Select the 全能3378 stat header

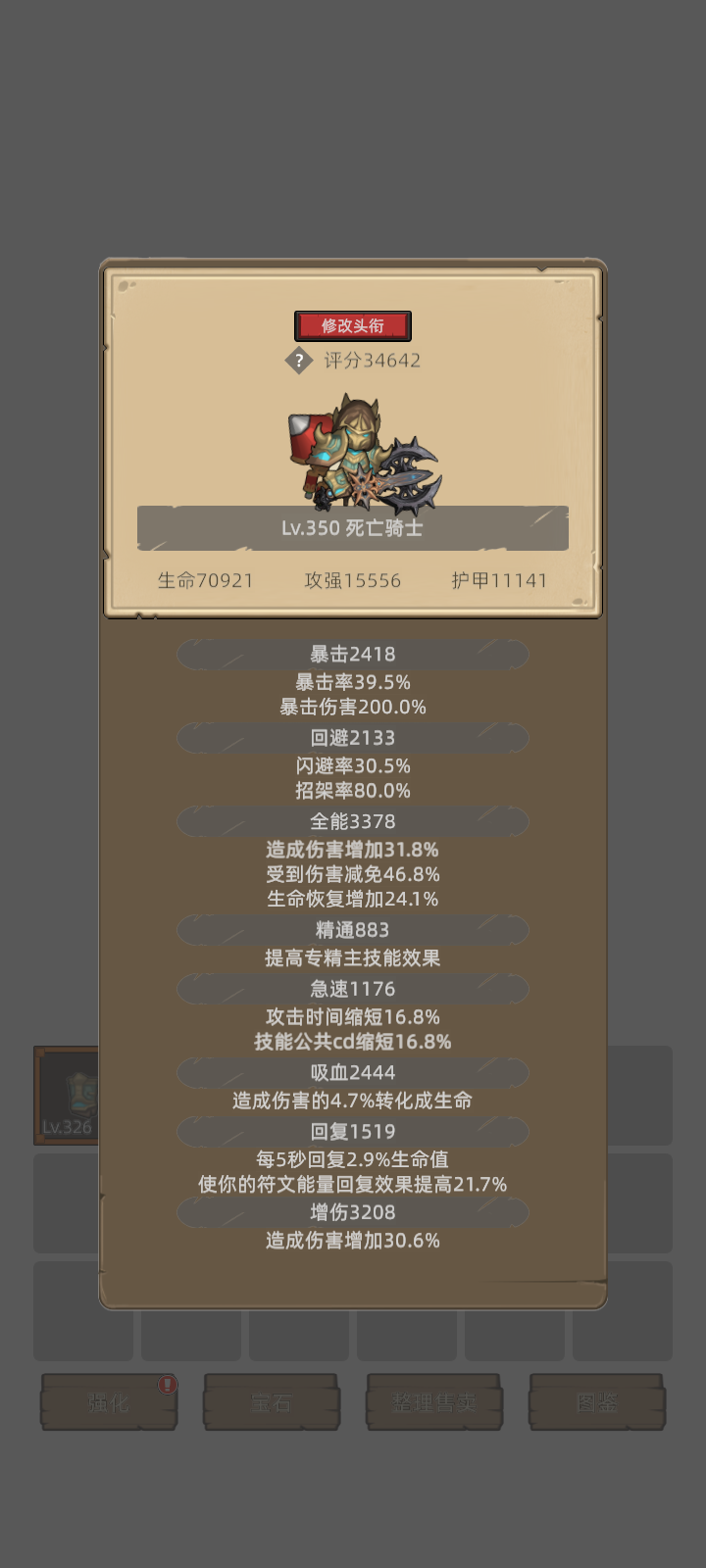tap(353, 821)
